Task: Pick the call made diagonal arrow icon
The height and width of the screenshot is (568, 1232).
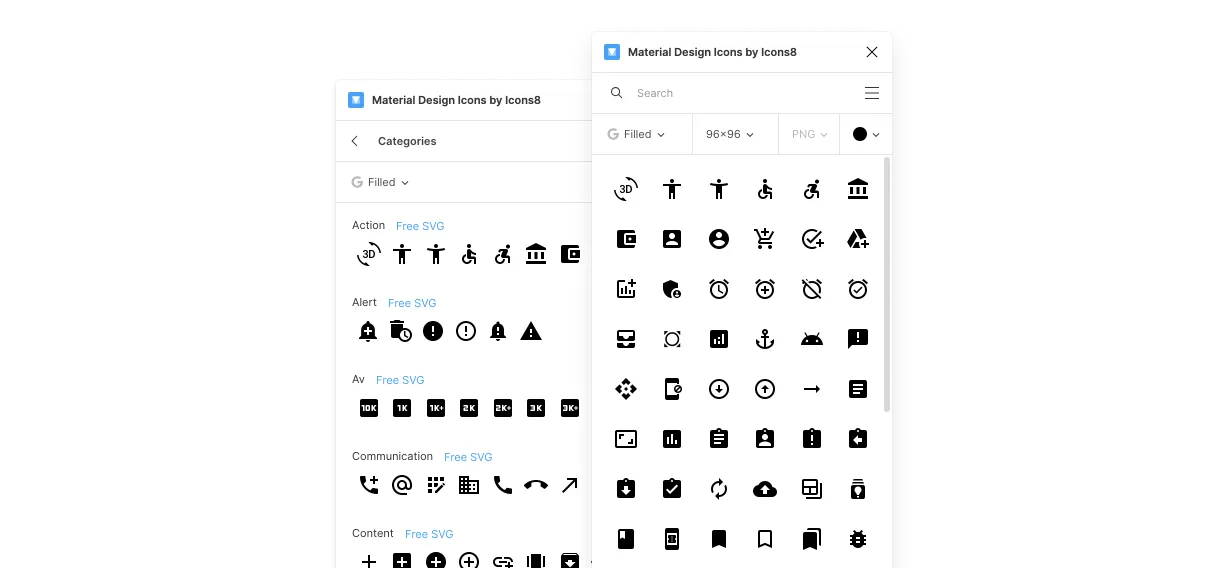Action: [x=569, y=485]
